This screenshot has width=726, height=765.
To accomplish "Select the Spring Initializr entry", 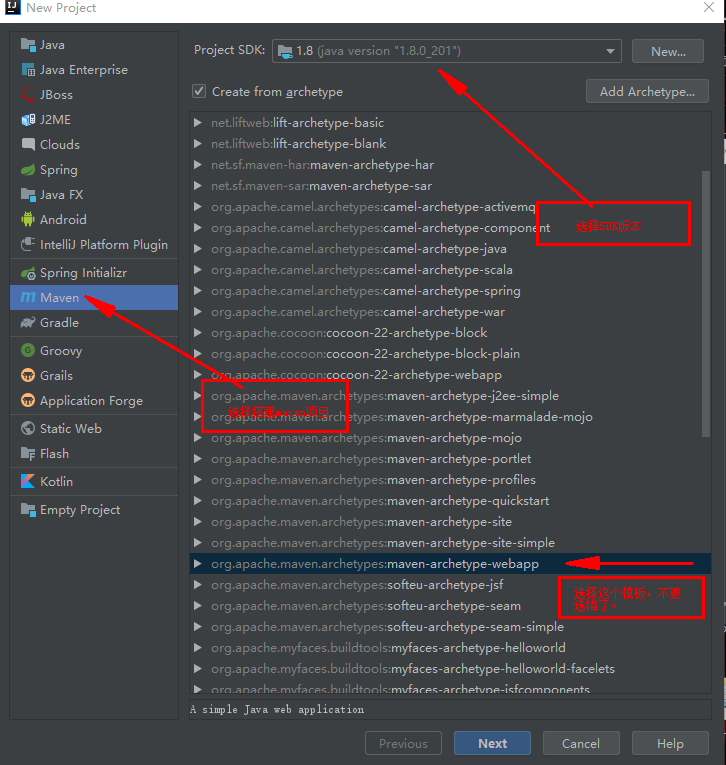I will [x=94, y=273].
